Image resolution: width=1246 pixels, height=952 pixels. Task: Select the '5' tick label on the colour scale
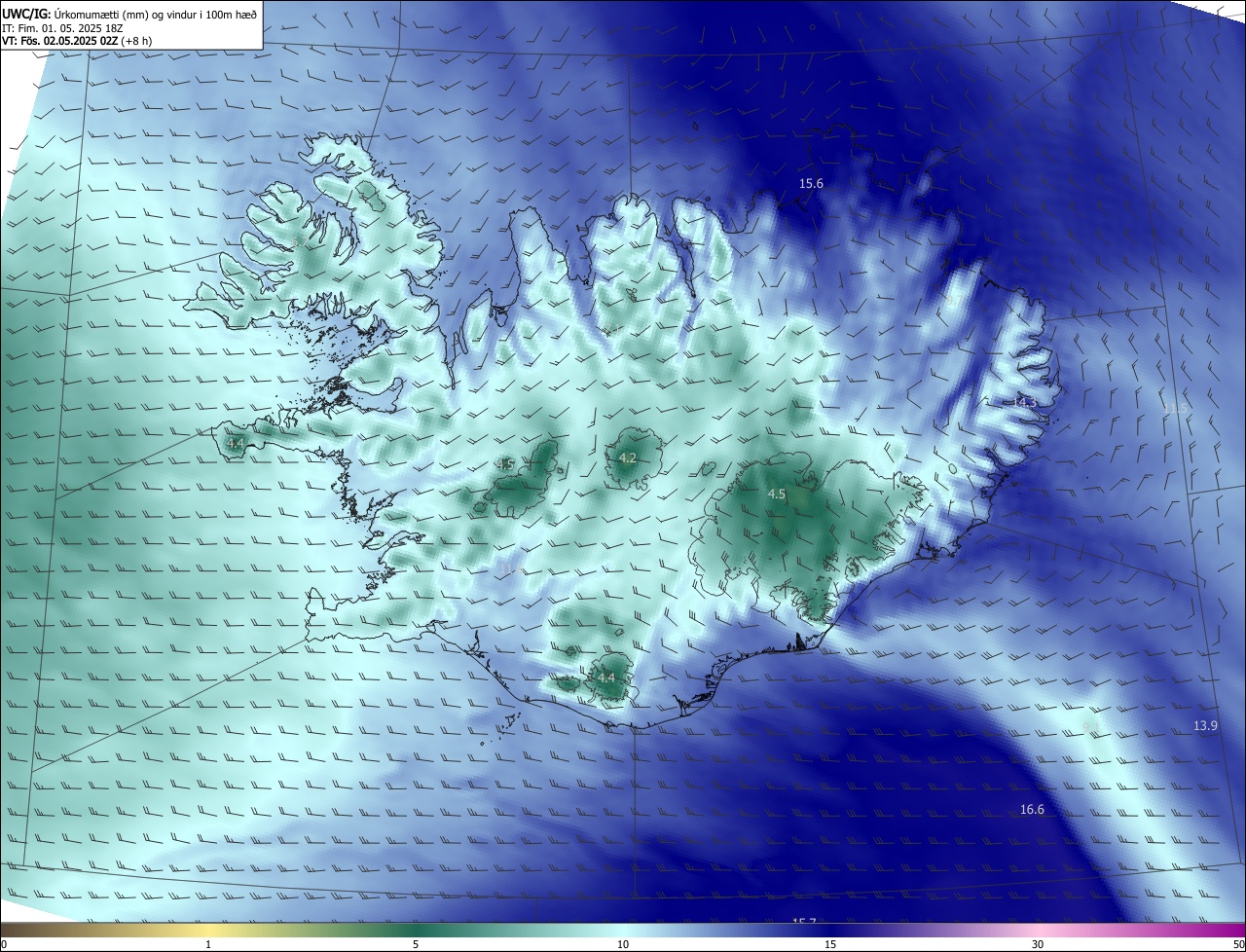pos(416,944)
